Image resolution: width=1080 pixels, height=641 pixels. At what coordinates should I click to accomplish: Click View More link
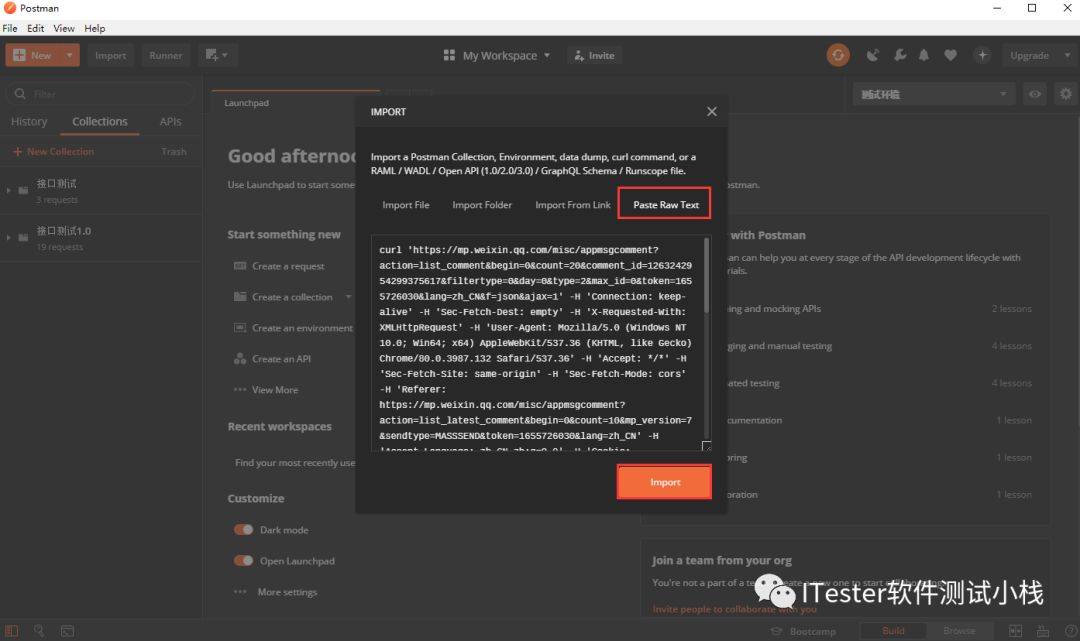coord(275,390)
